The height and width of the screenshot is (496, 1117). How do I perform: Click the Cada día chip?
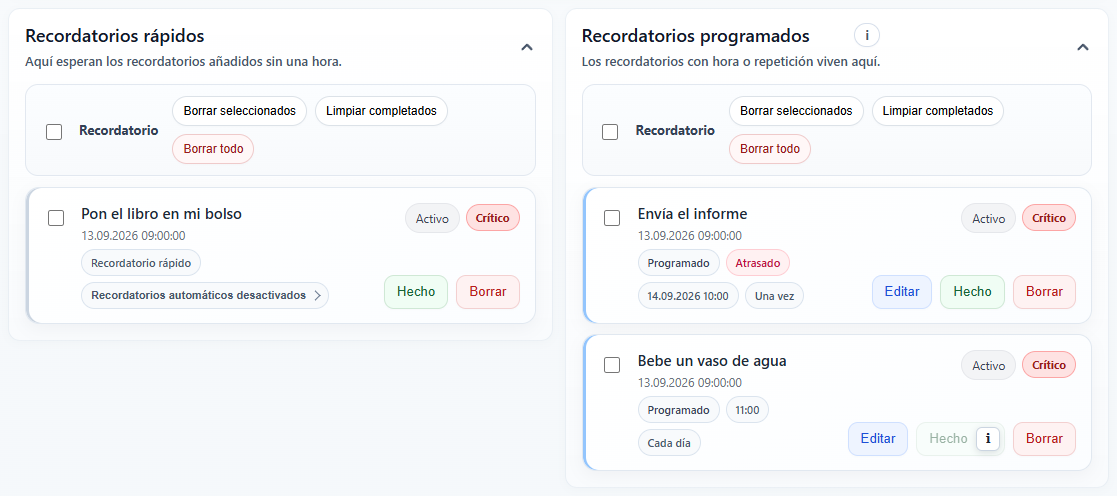(669, 443)
